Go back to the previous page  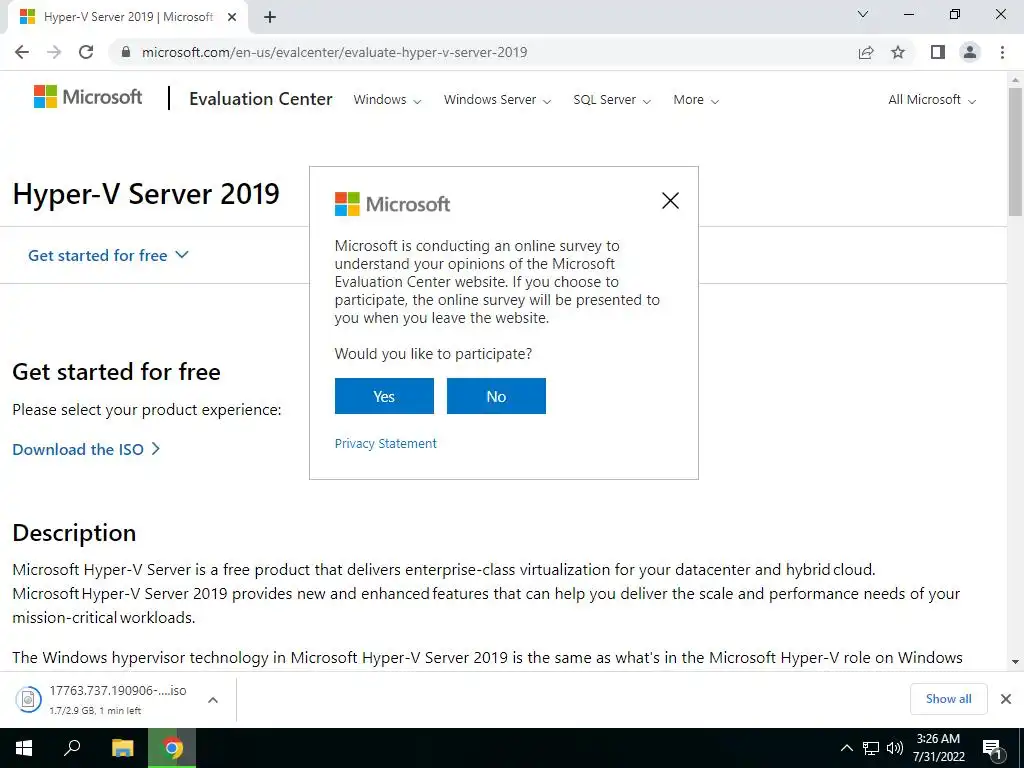pyautogui.click(x=22, y=52)
